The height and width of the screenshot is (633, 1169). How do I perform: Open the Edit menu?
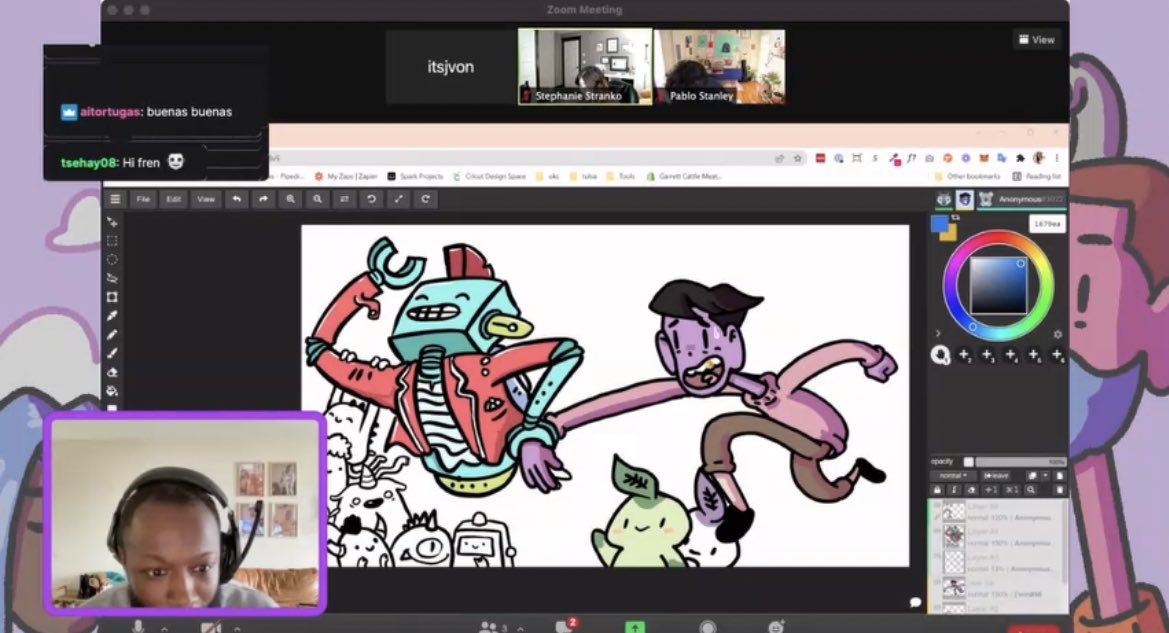[x=174, y=199]
